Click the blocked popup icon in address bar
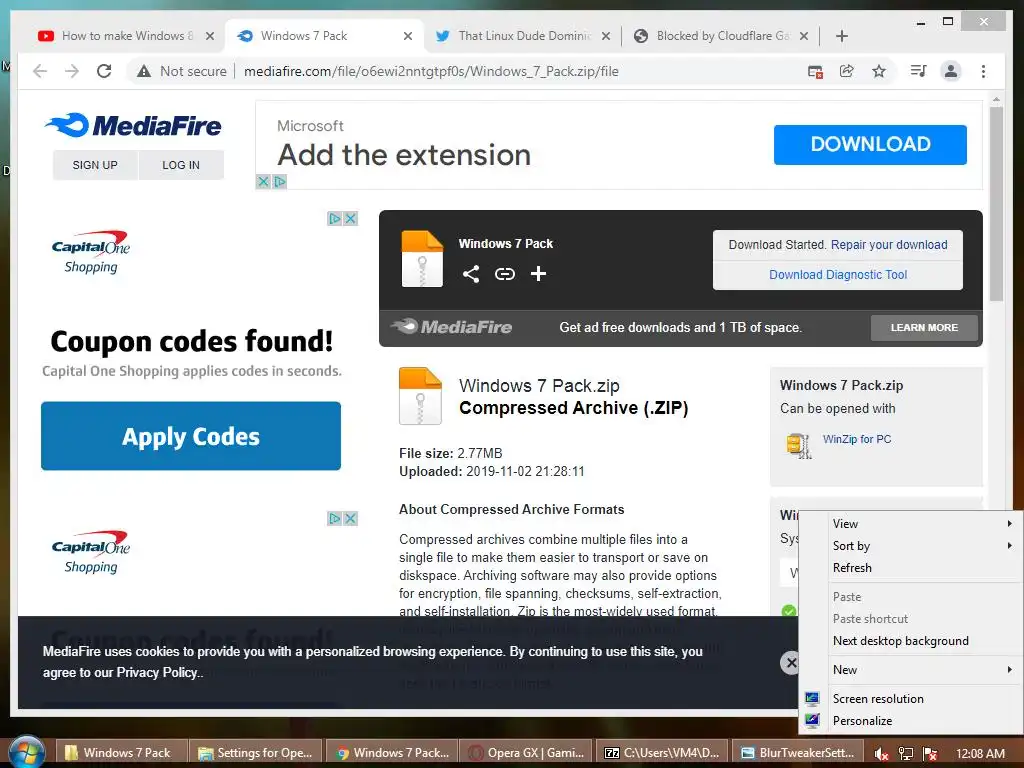The height and width of the screenshot is (768, 1024). coord(815,71)
